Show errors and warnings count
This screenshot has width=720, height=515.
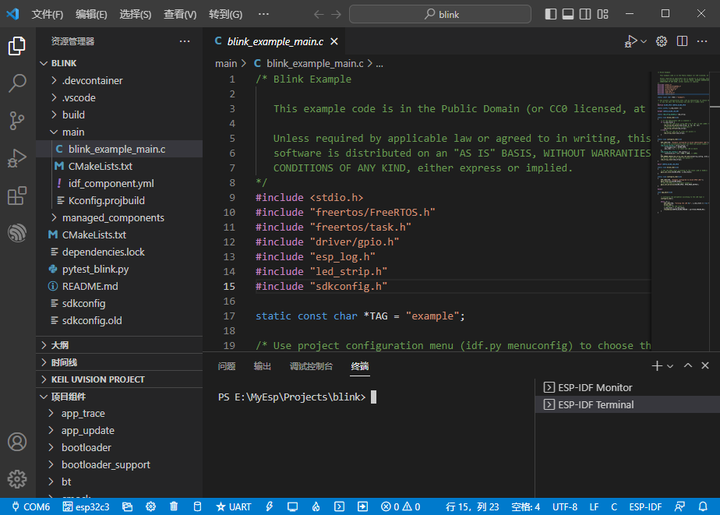(400, 507)
